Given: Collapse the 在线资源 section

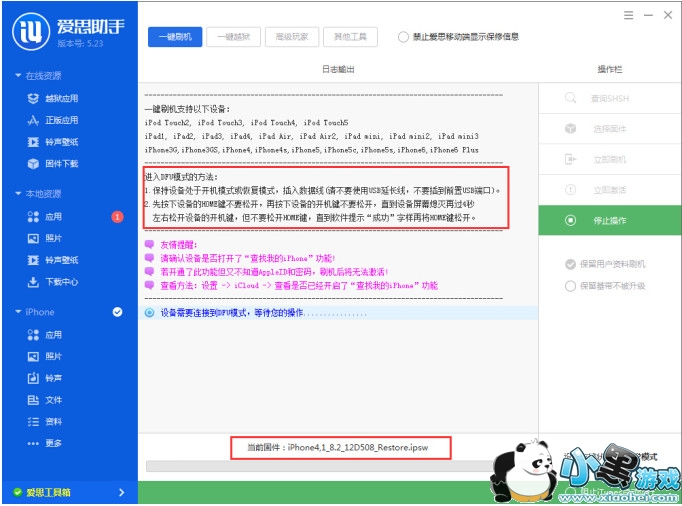Looking at the screenshot, I should [18, 76].
